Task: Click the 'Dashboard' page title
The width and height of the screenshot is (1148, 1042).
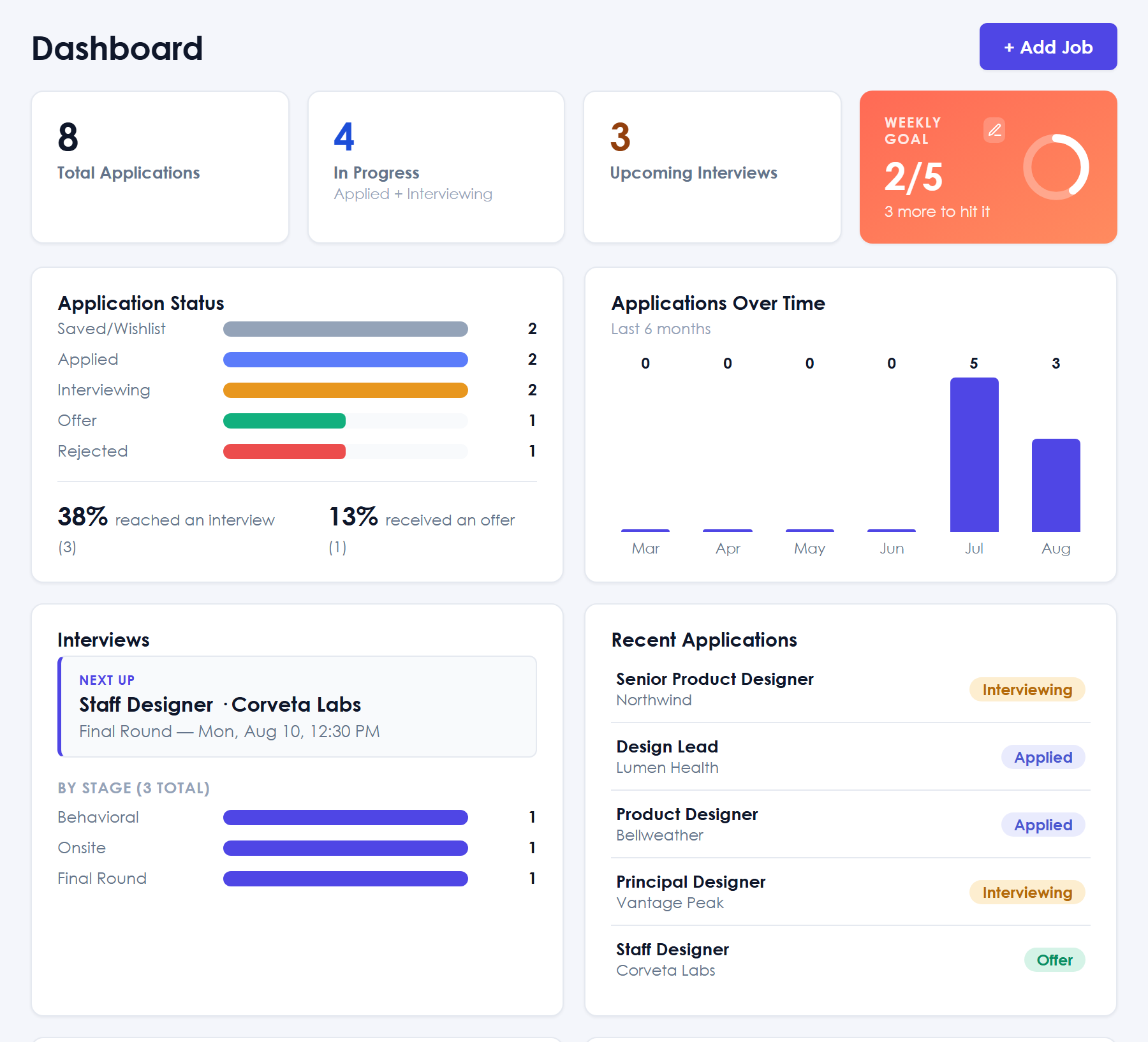Action: (x=117, y=48)
